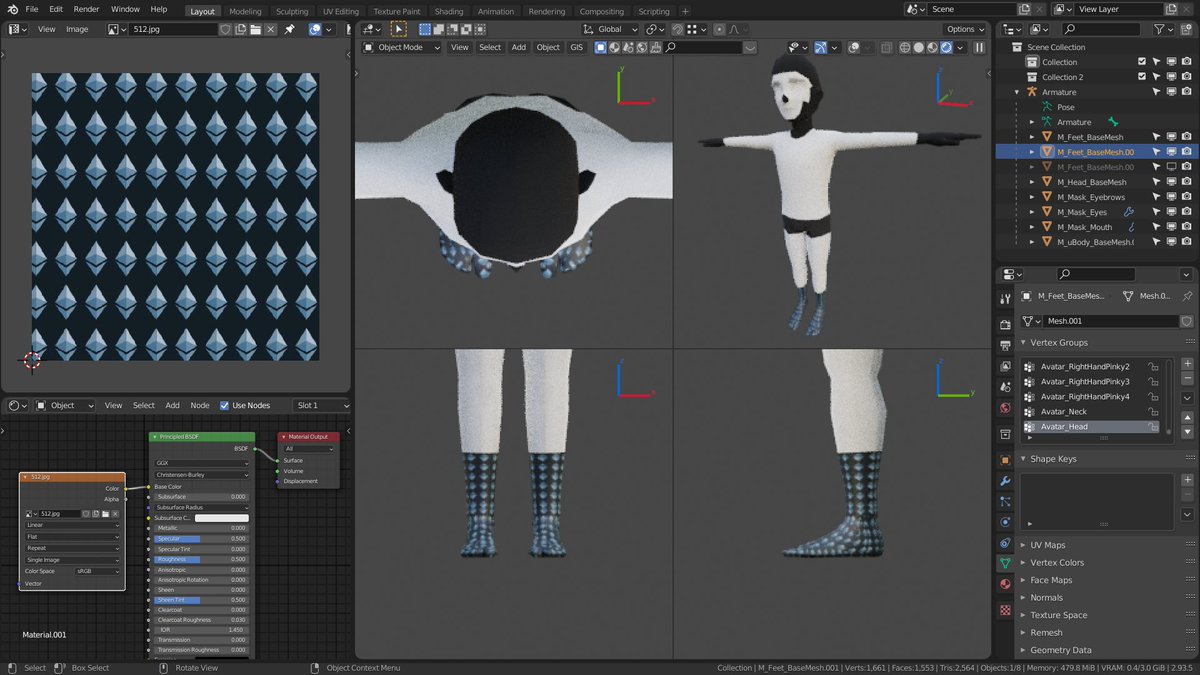The image size is (1200, 675).
Task: Open folder icon in 512.jpg image node
Action: point(104,513)
